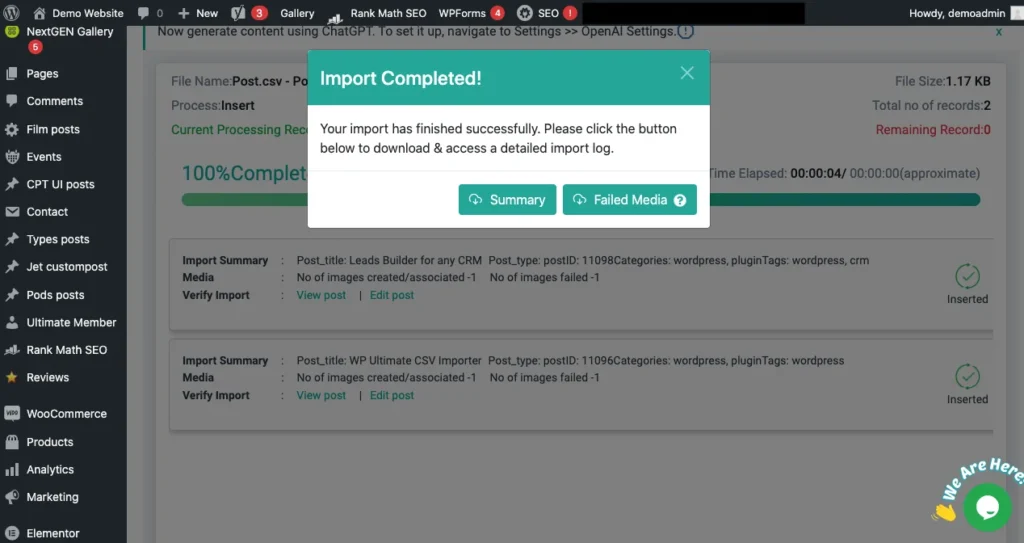The height and width of the screenshot is (543, 1024).
Task: Open Rank Math SEO in the admin bar
Action: pos(377,13)
